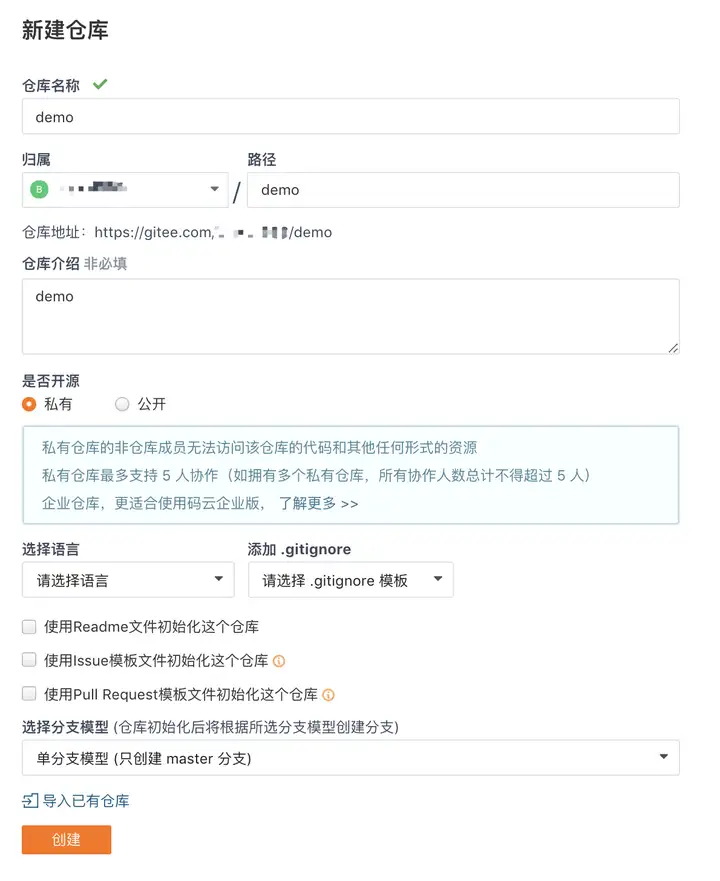
Task: Click into the 路径 demo input field
Action: pos(463,190)
